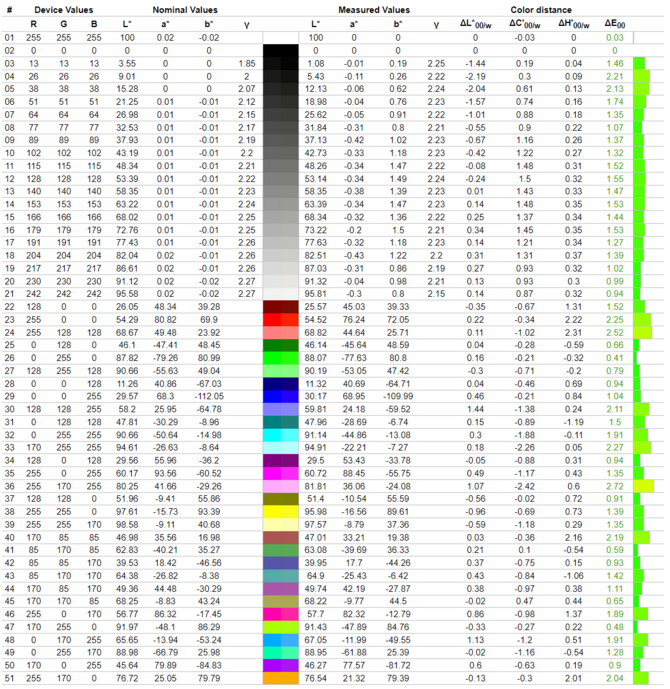The image size is (670, 689).
Task: Click measured a* value 88.45 in row 35
Action: [354, 473]
